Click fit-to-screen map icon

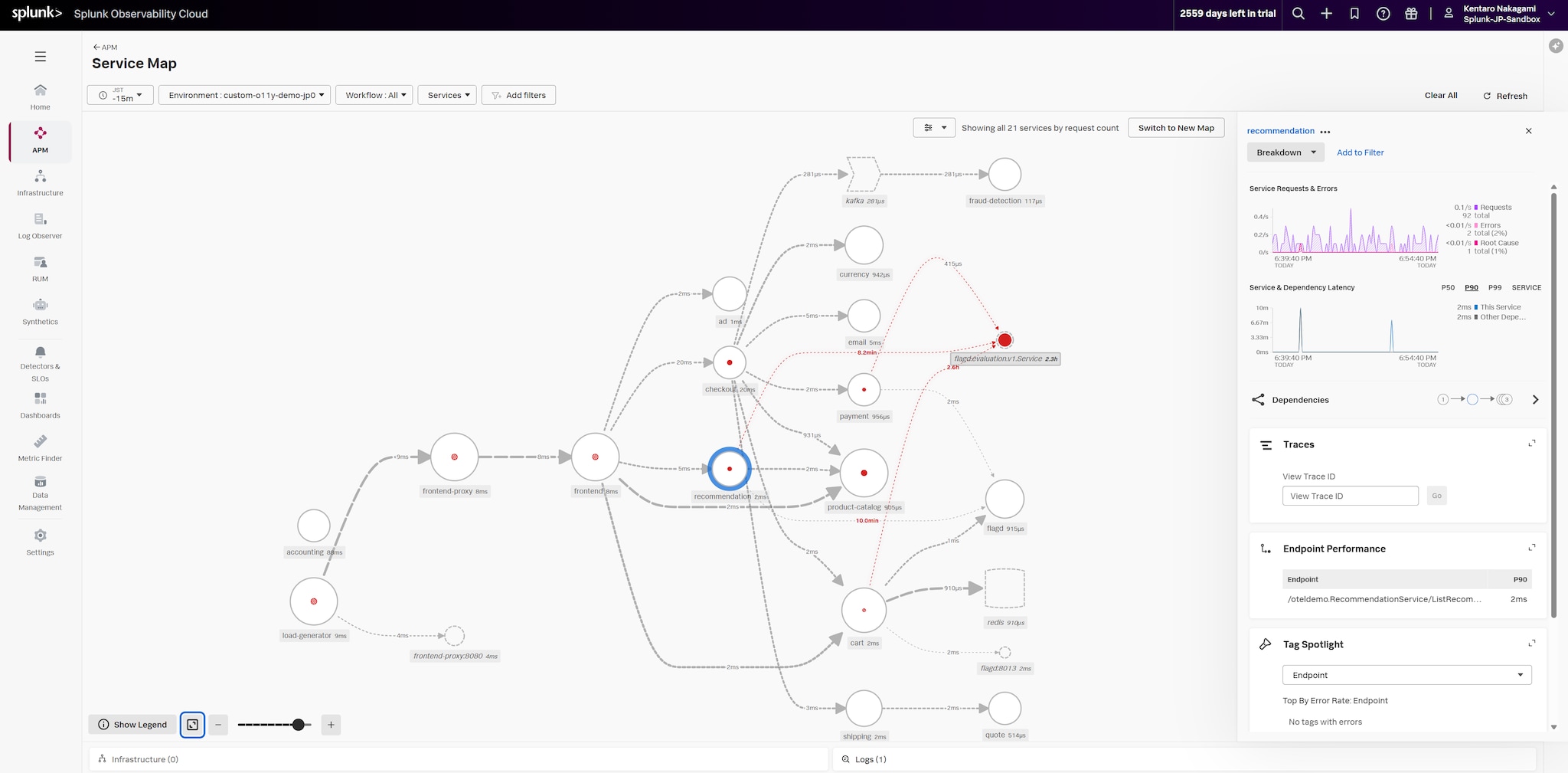tap(192, 725)
